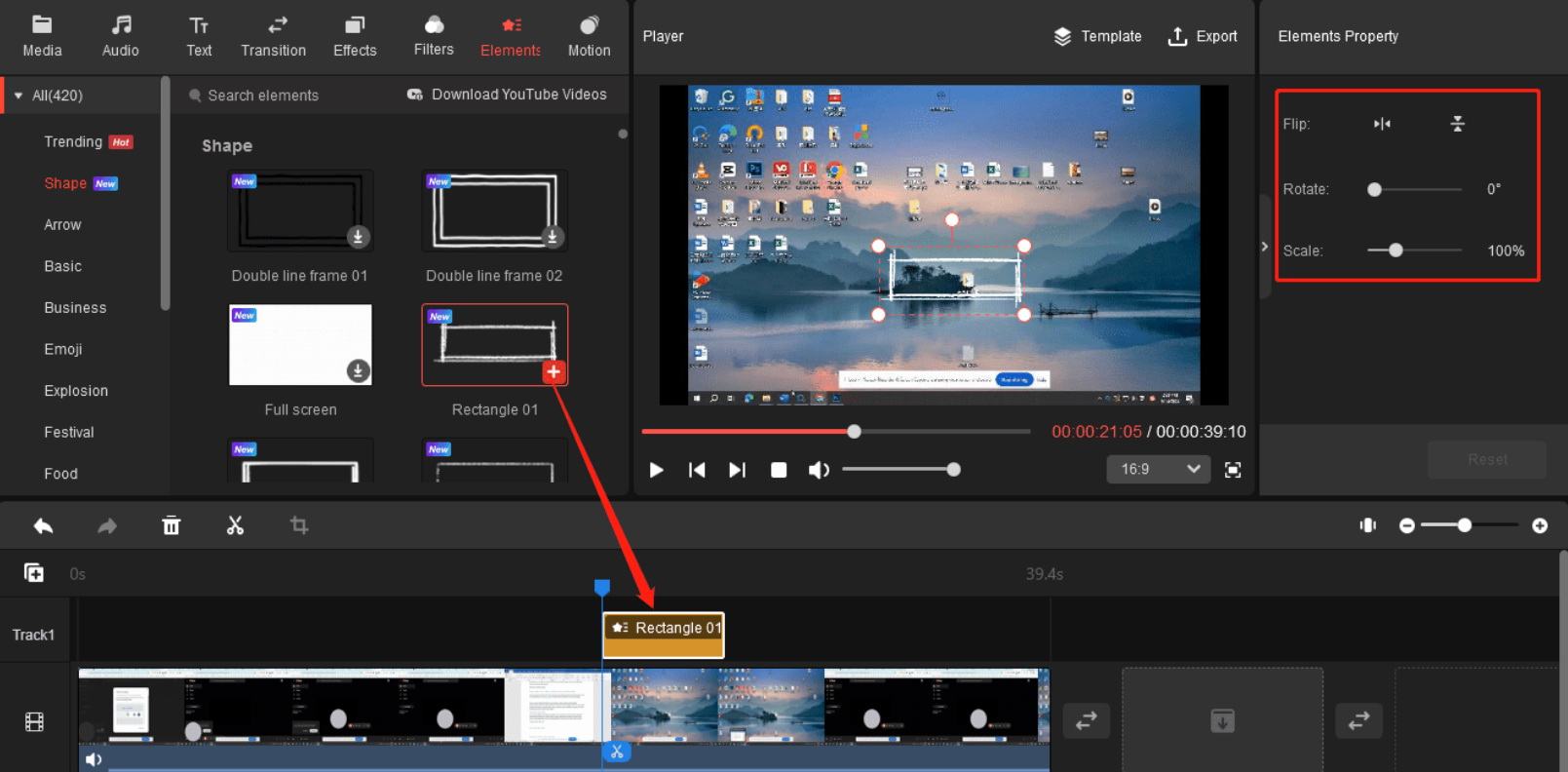
Task: Click the scissors split icon in toolbar
Action: [x=235, y=525]
